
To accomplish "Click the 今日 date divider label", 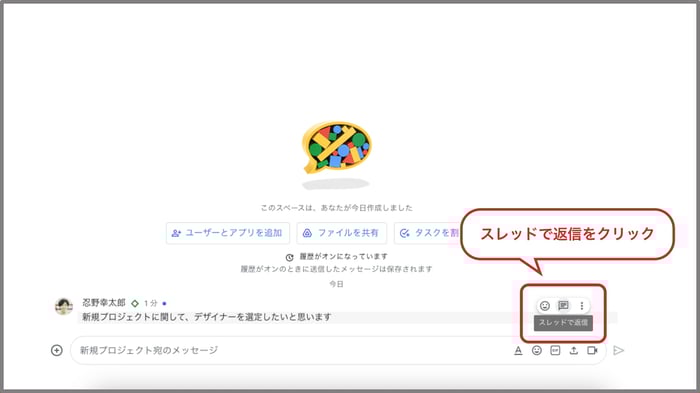I will pos(336,284).
